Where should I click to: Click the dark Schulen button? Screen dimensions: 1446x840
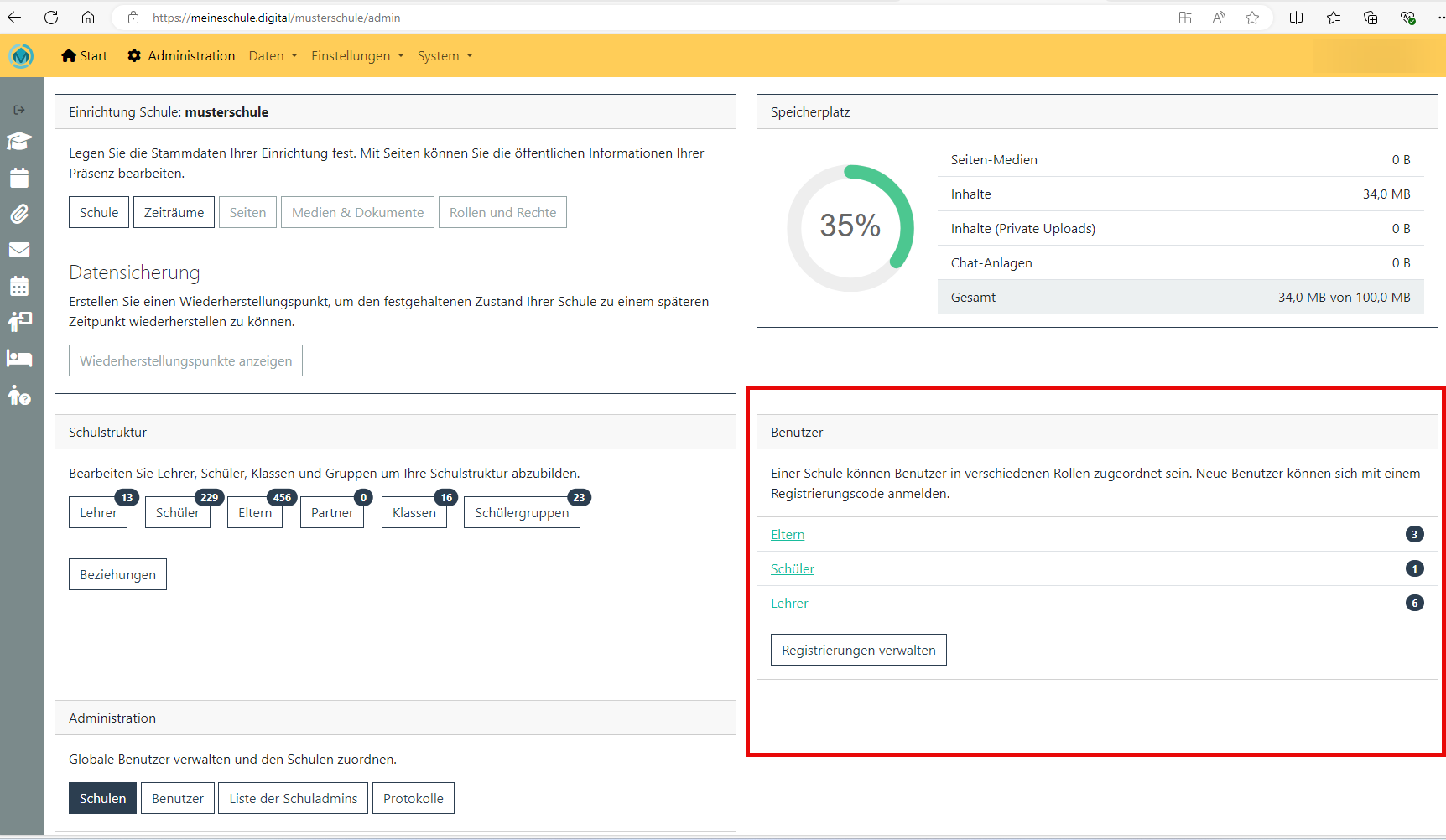[102, 798]
